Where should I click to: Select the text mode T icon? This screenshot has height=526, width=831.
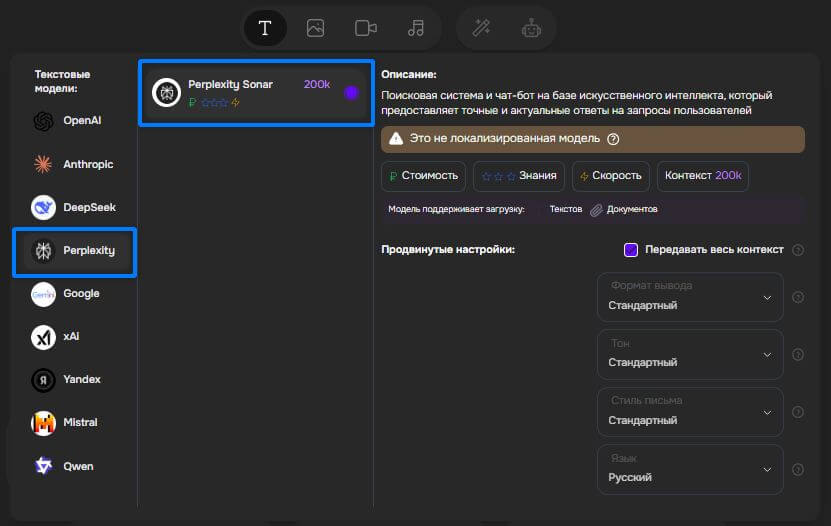[x=265, y=28]
